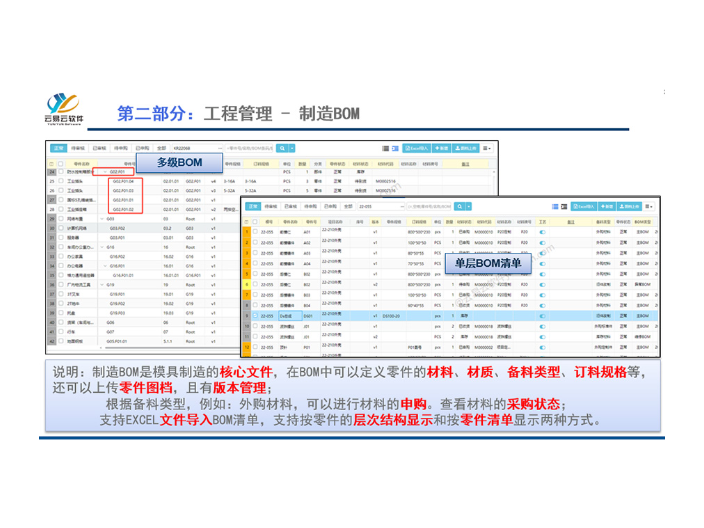Click the 云易云软件 logo
Viewport: 704px width, 528px height.
coord(63,109)
